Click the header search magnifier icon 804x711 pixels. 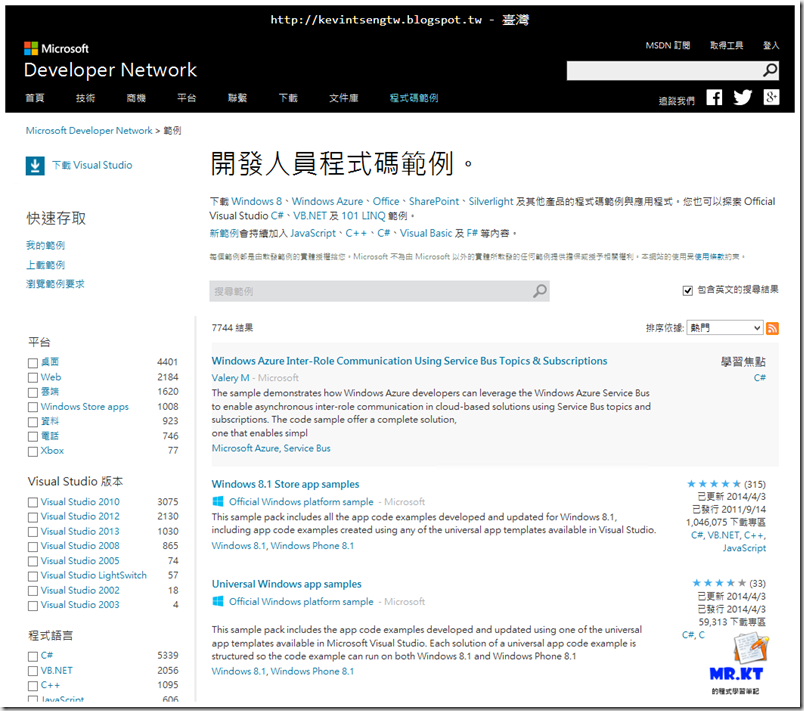click(770, 70)
